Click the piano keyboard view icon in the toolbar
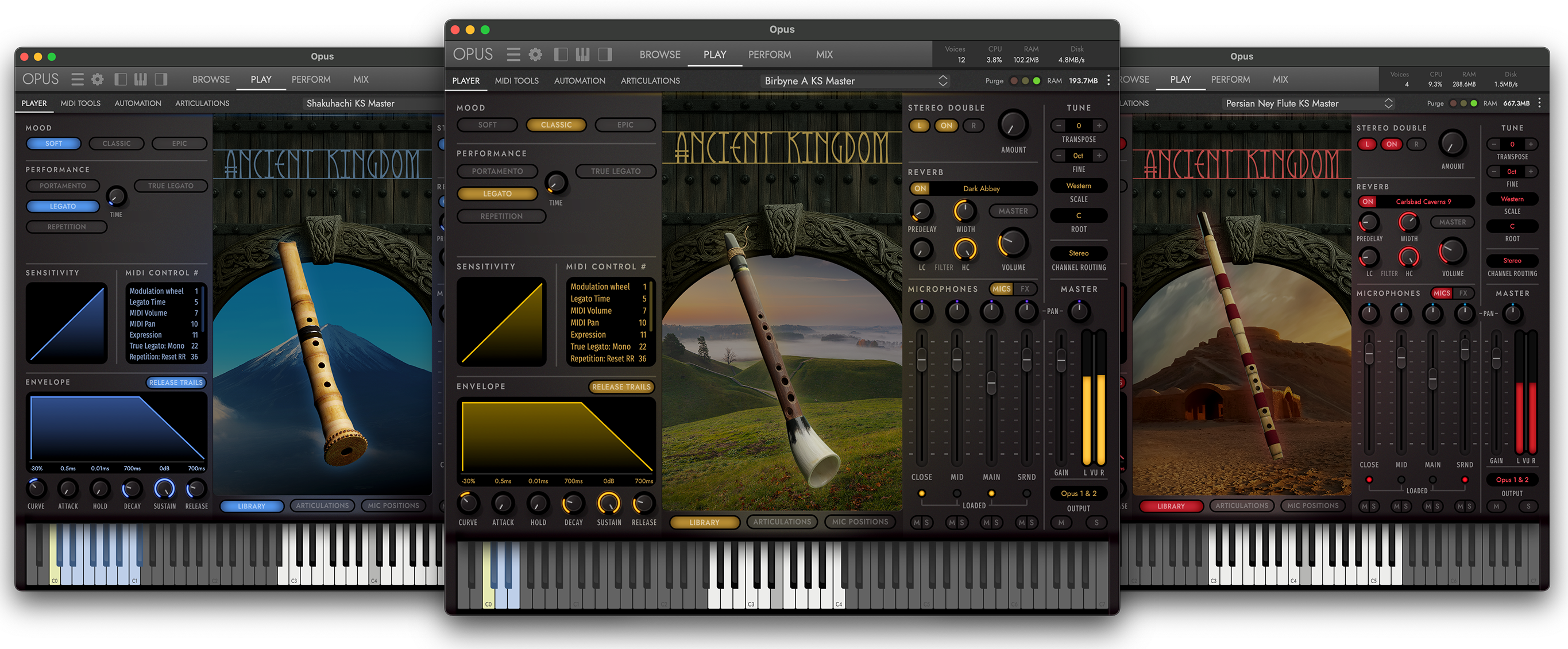Image resolution: width=1568 pixels, height=649 pixels. [x=582, y=54]
